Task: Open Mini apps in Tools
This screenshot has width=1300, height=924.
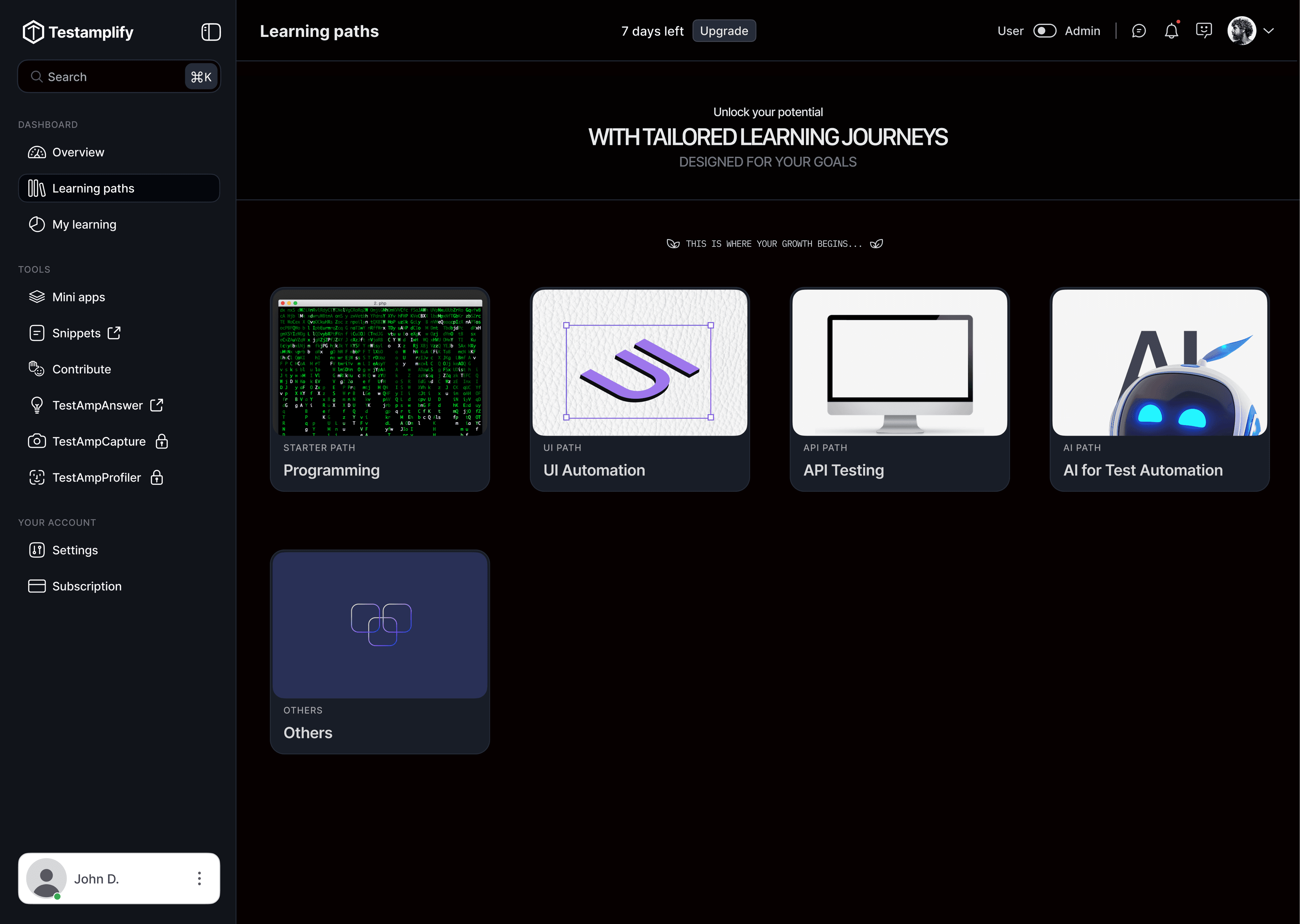Action: coord(79,297)
